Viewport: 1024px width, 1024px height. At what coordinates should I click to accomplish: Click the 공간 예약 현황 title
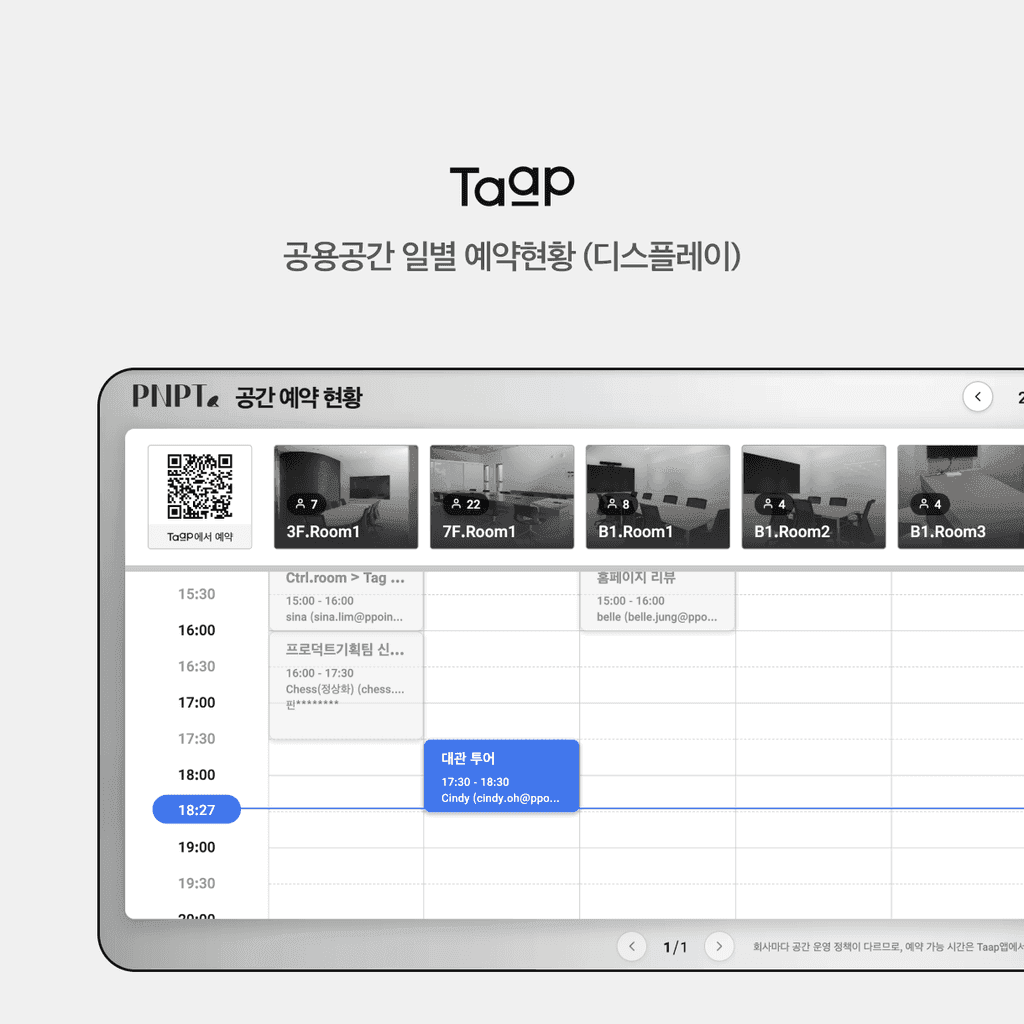[x=298, y=397]
